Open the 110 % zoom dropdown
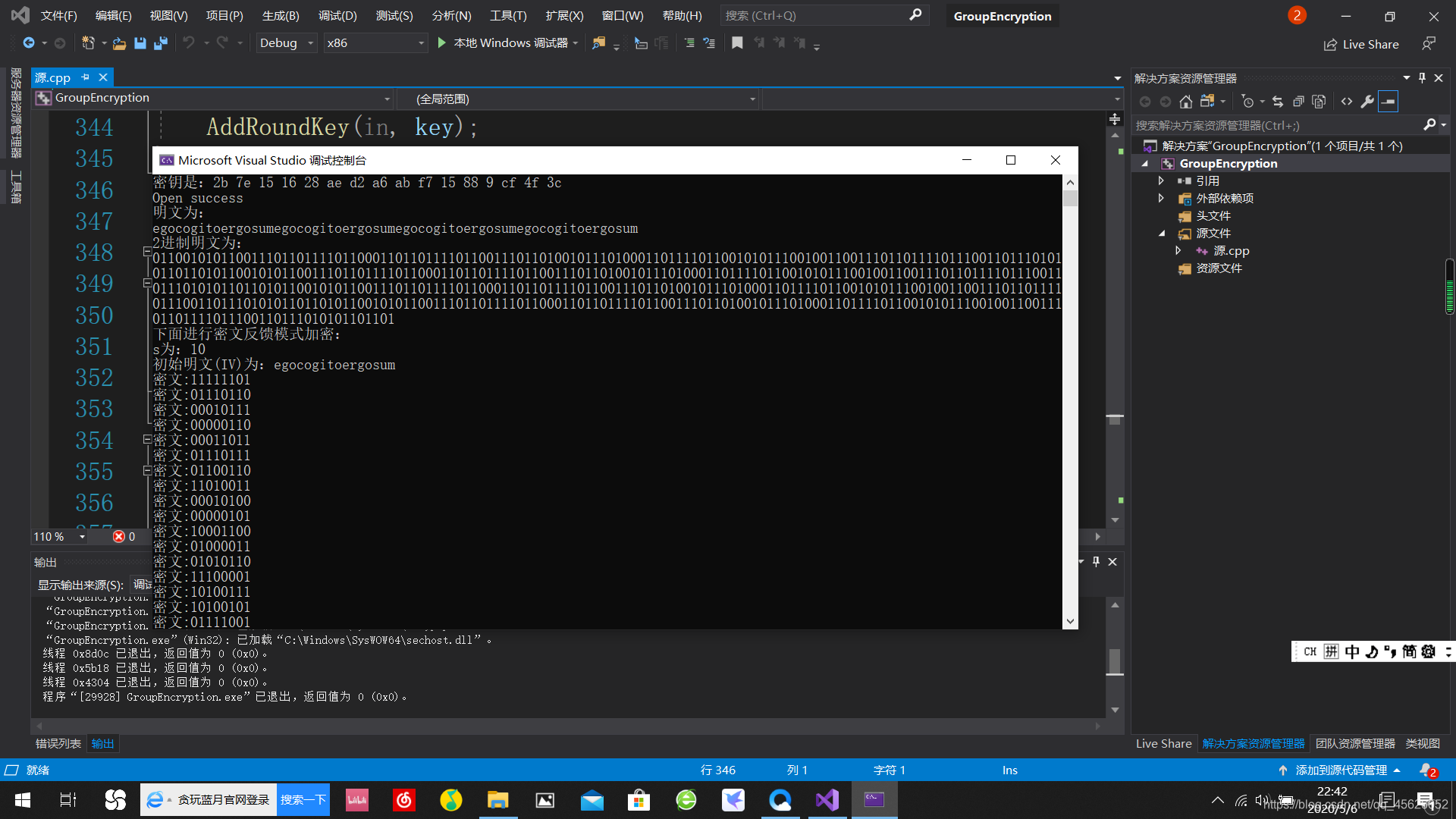This screenshot has width=1456, height=819. point(59,537)
